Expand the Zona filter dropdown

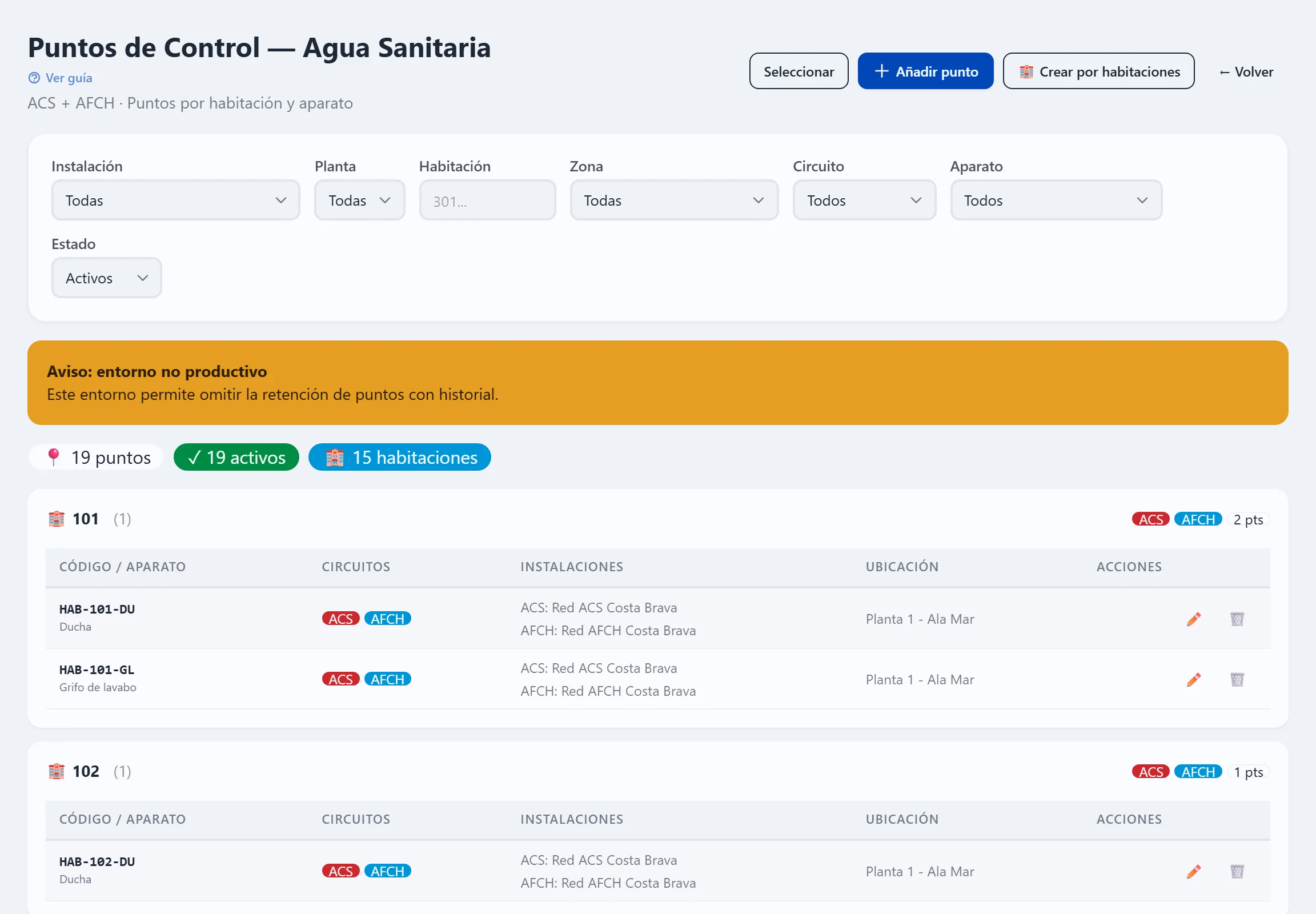click(x=674, y=201)
